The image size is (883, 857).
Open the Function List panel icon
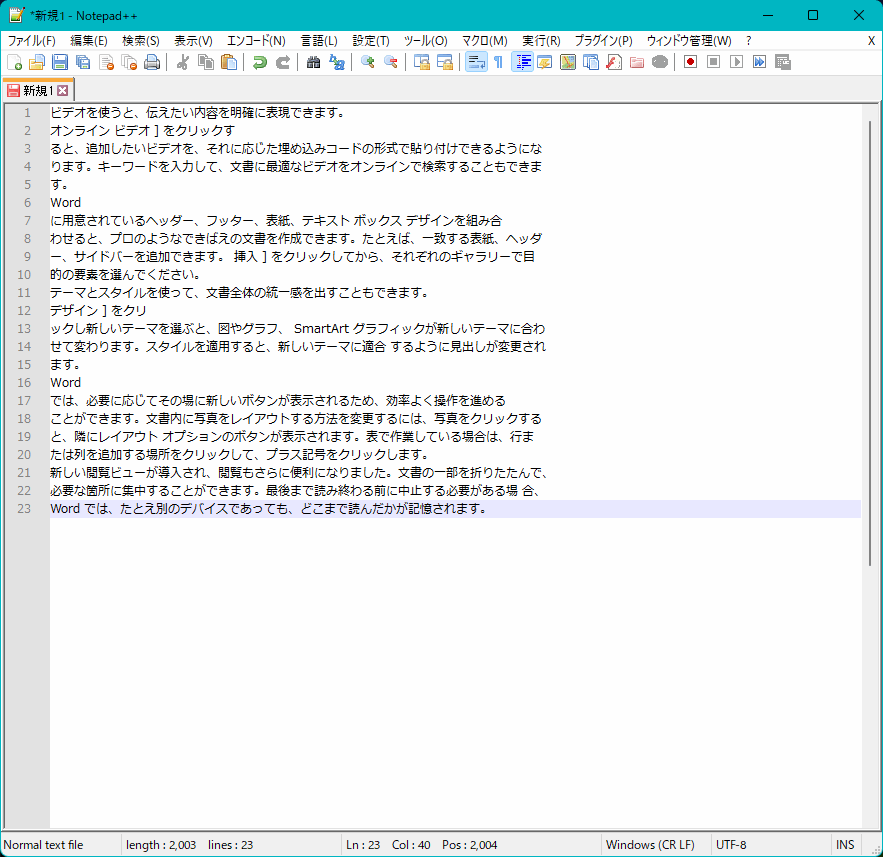tap(614, 62)
